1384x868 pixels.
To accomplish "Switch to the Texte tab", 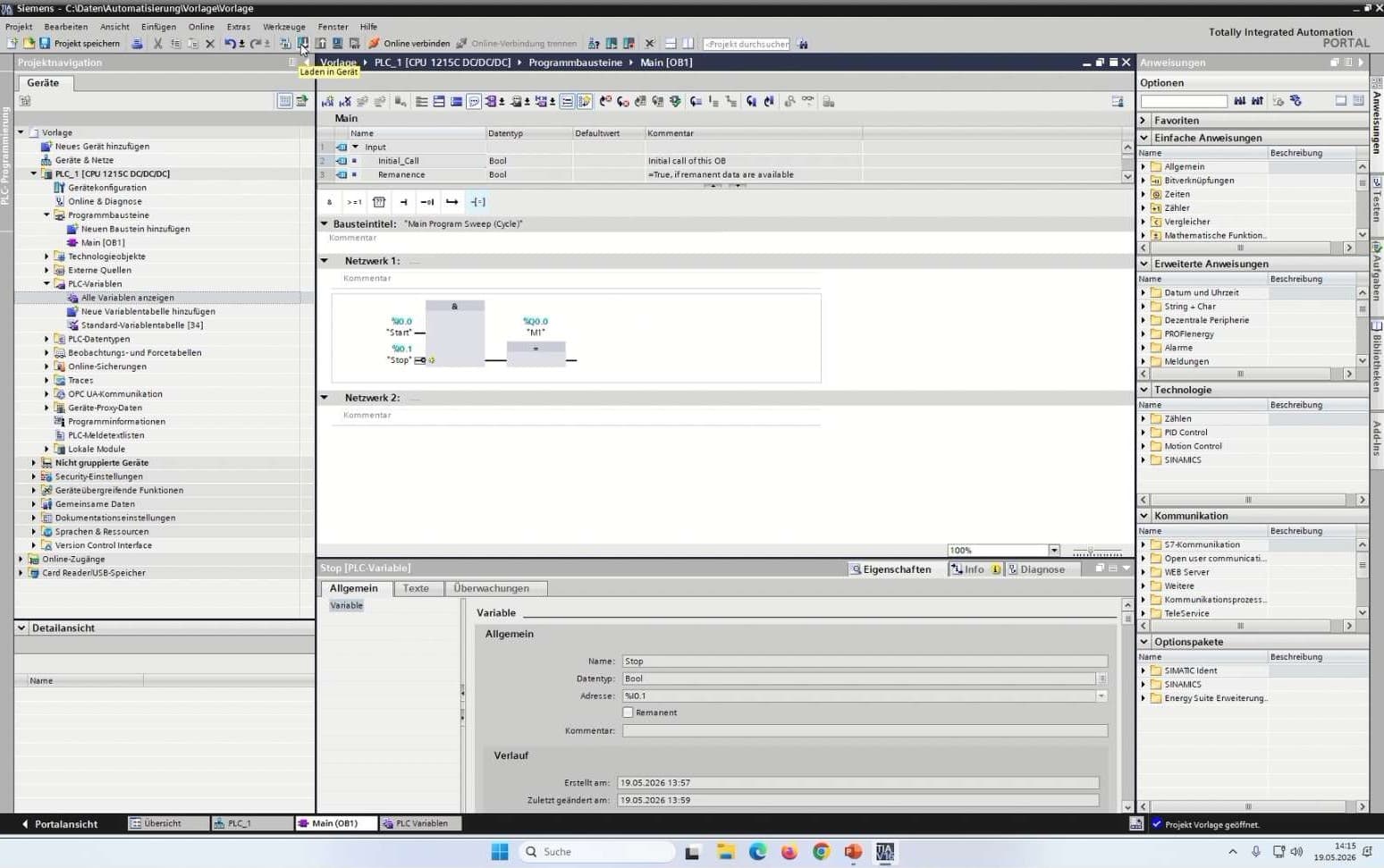I will 416,588.
